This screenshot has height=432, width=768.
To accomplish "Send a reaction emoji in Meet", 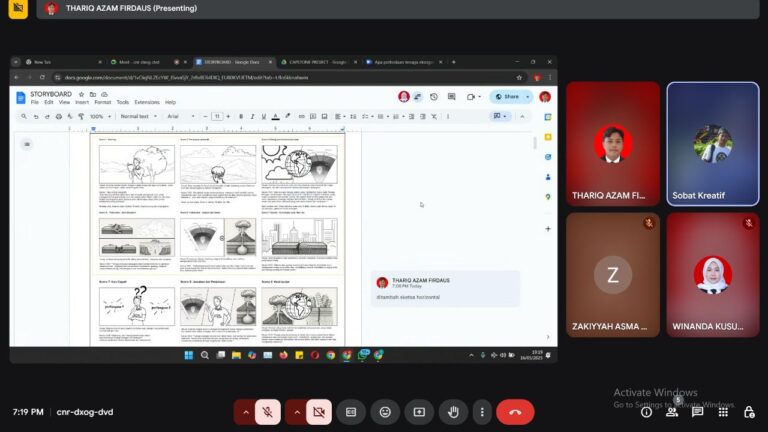I will [x=385, y=412].
